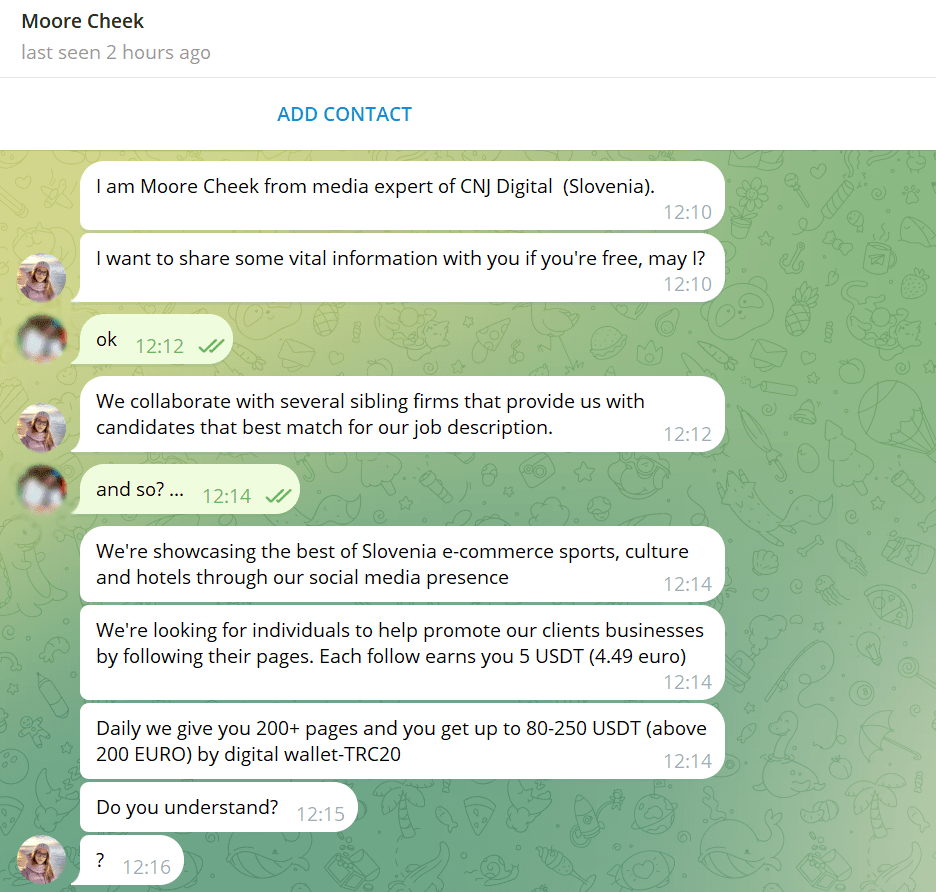
Task: Open blurred avatar next to 'and so?' message
Action: coord(42,489)
